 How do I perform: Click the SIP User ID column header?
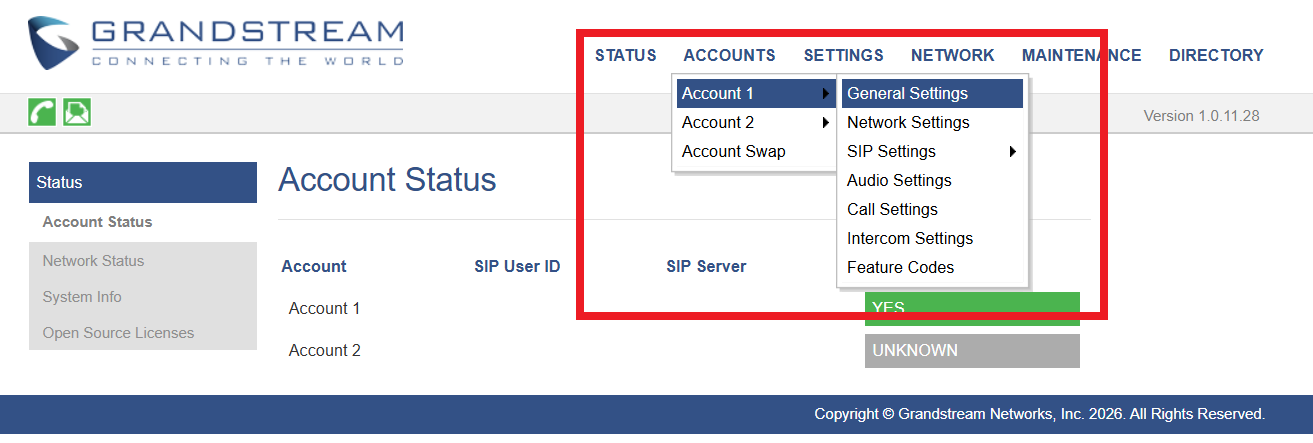click(x=517, y=266)
